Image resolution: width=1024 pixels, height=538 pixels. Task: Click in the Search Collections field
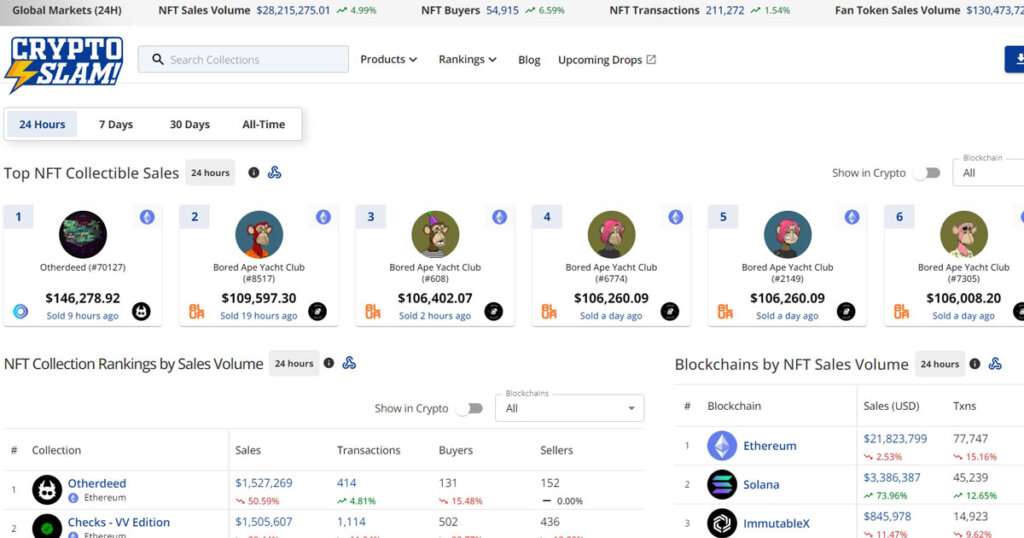(x=243, y=59)
